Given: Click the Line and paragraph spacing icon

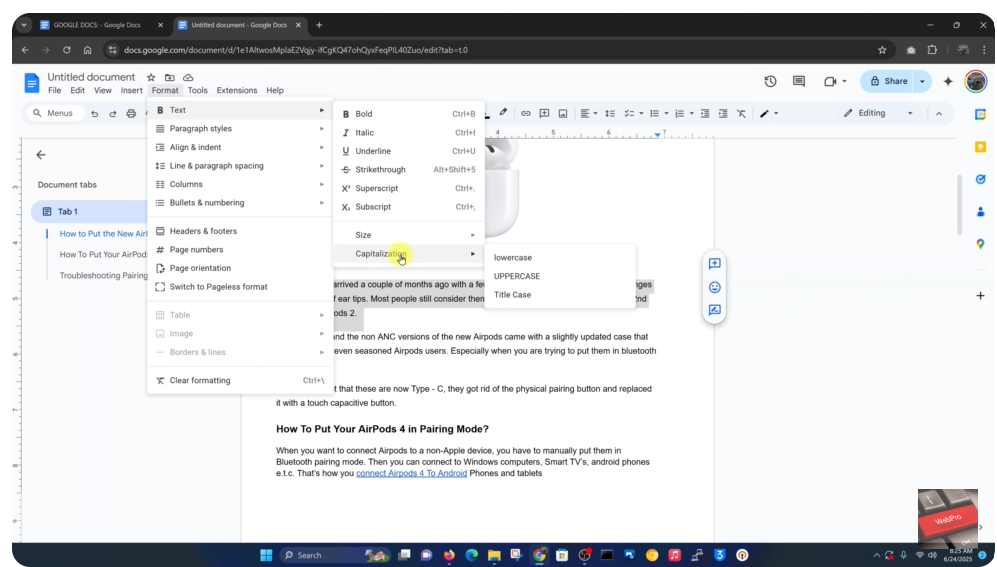Looking at the screenshot, I should tap(610, 113).
